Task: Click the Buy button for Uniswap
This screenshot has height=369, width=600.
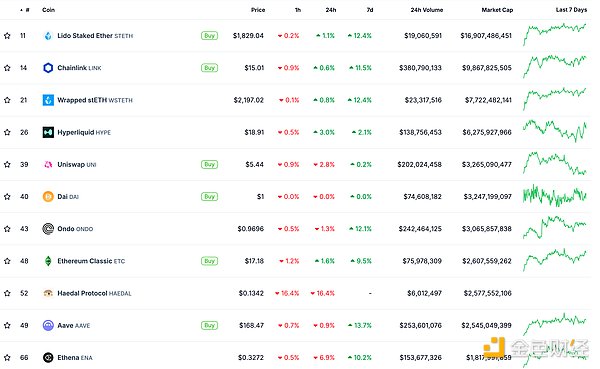Action: (x=209, y=164)
